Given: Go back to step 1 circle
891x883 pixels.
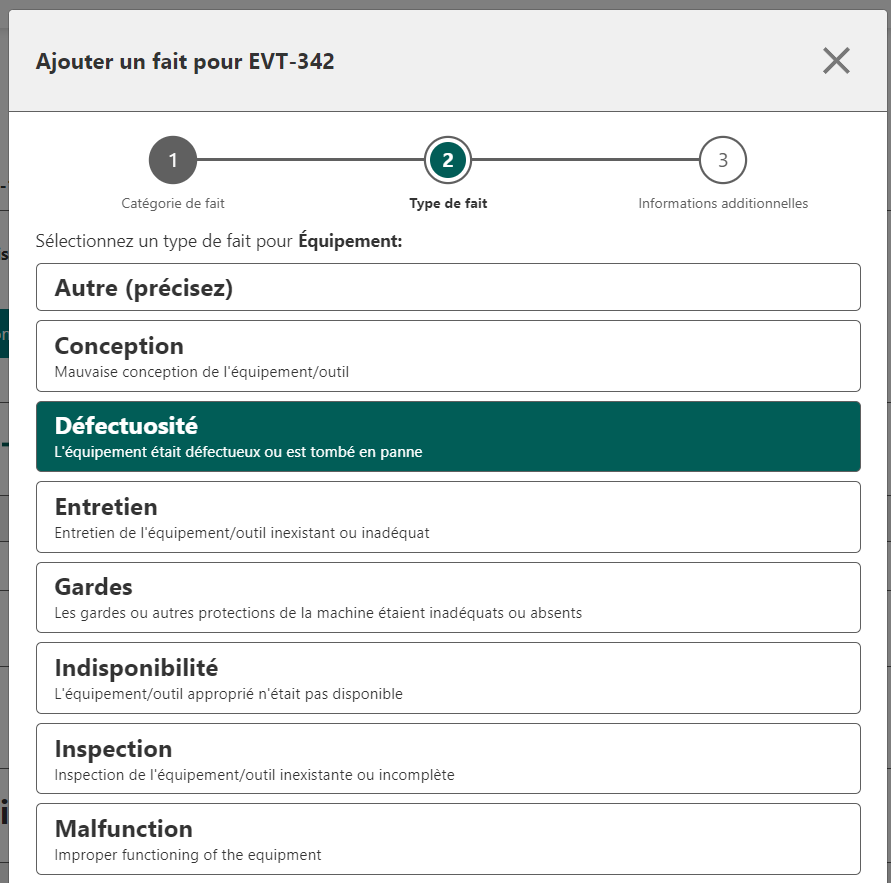Looking at the screenshot, I should click(173, 160).
